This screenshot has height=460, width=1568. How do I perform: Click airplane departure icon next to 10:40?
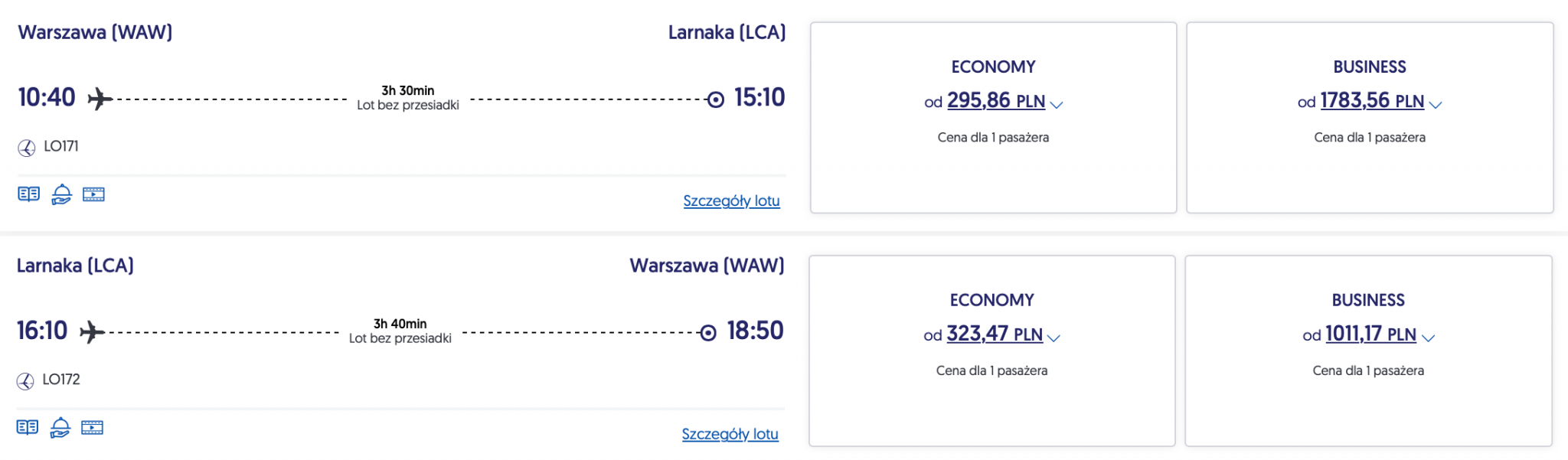pyautogui.click(x=100, y=99)
